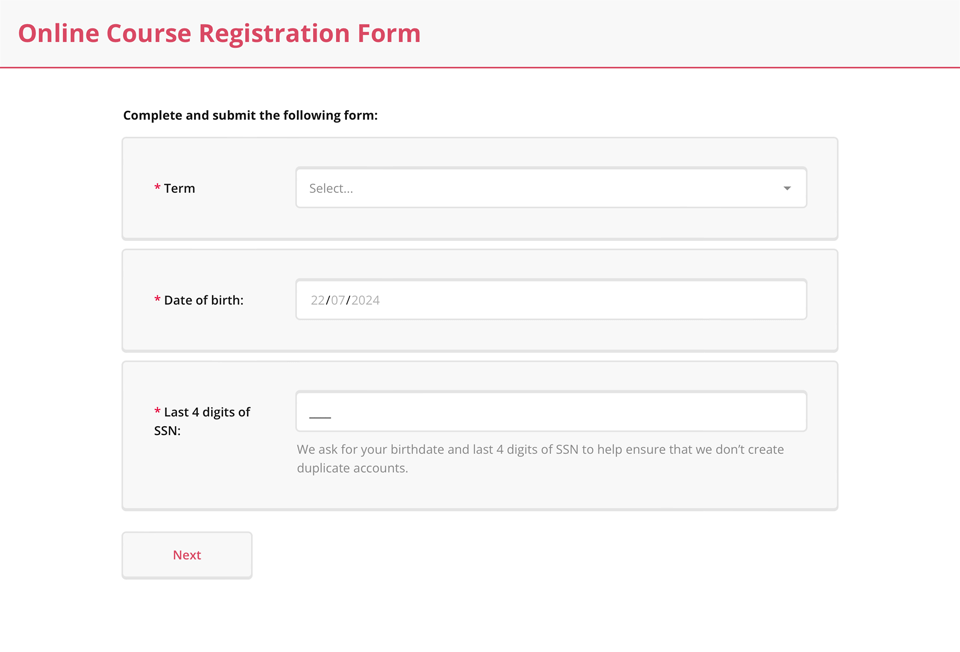Viewport: 960px width, 652px height.
Task: Click the Term dropdown arrow icon
Action: pyautogui.click(x=787, y=188)
